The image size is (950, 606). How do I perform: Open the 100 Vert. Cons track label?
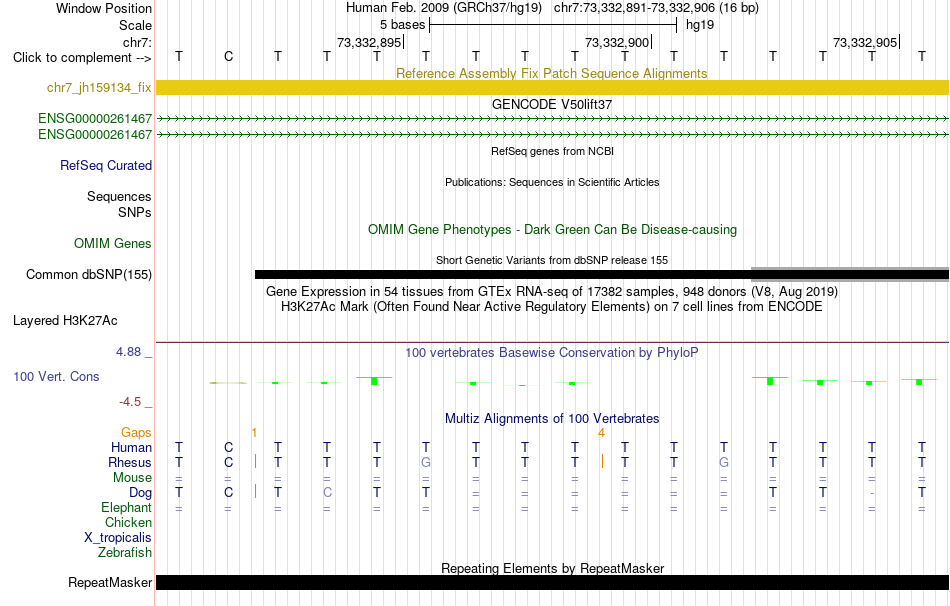[56, 376]
